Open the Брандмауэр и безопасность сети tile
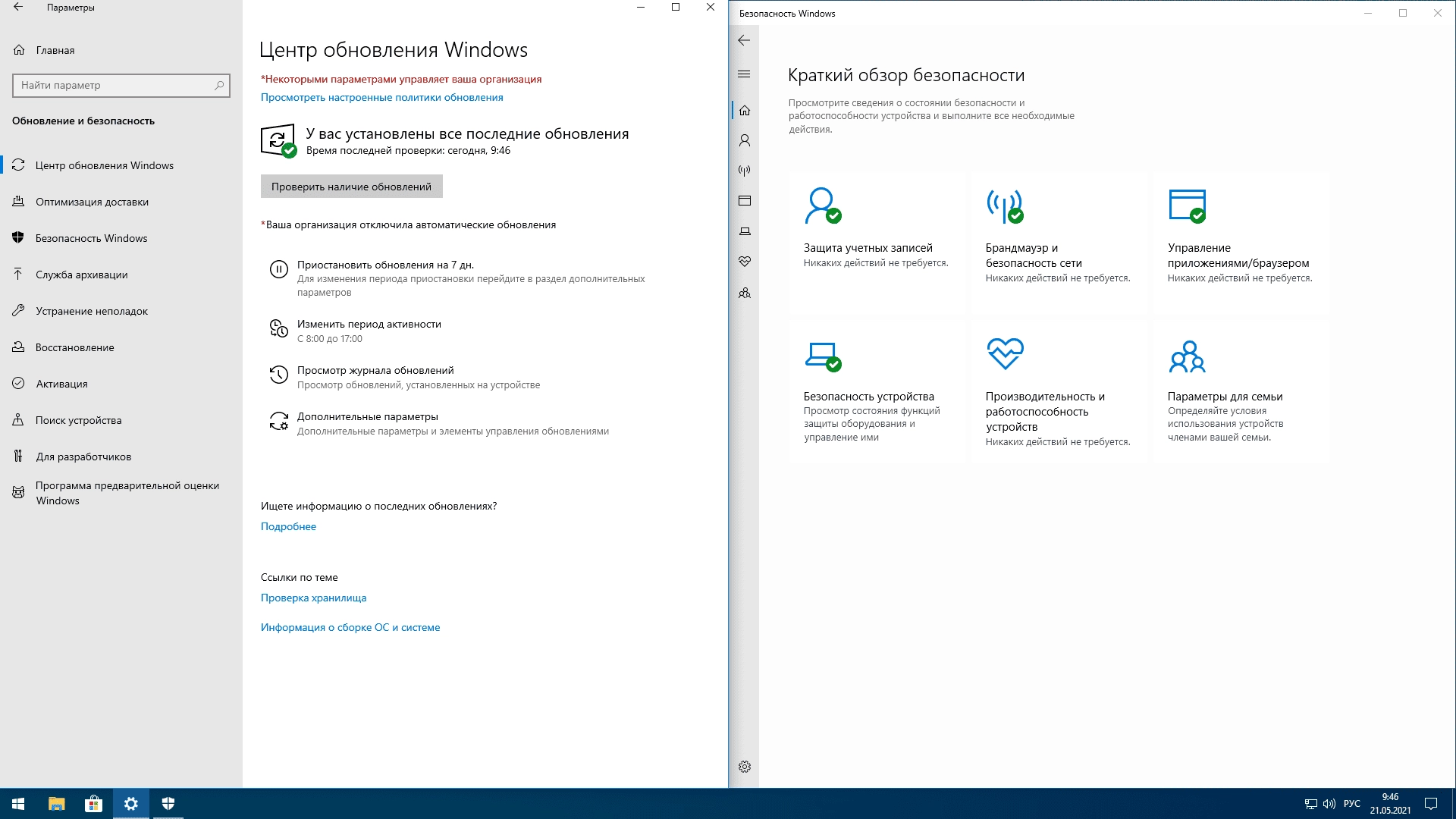Screen dimensions: 1456x819 [1059, 243]
